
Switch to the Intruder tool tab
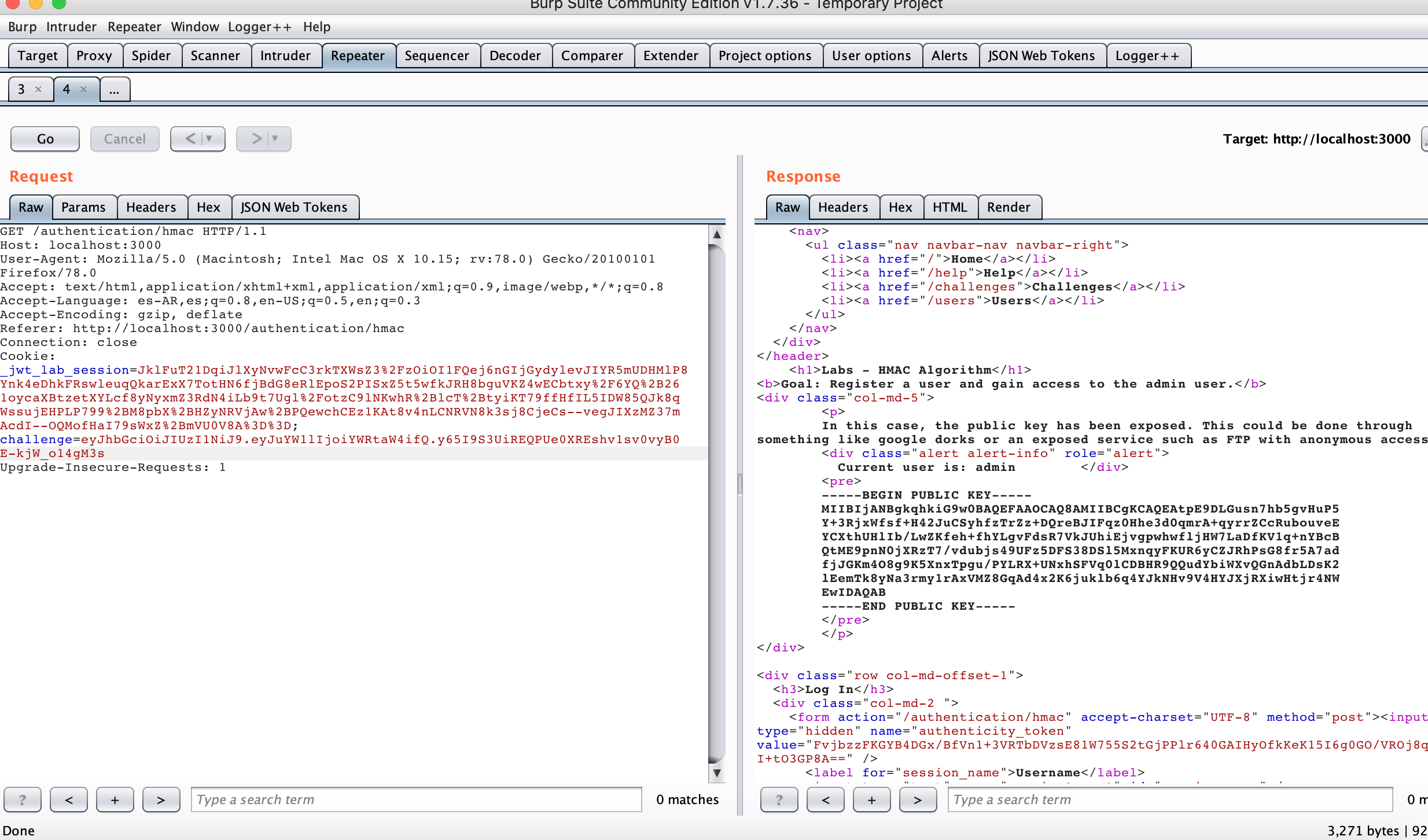(285, 56)
